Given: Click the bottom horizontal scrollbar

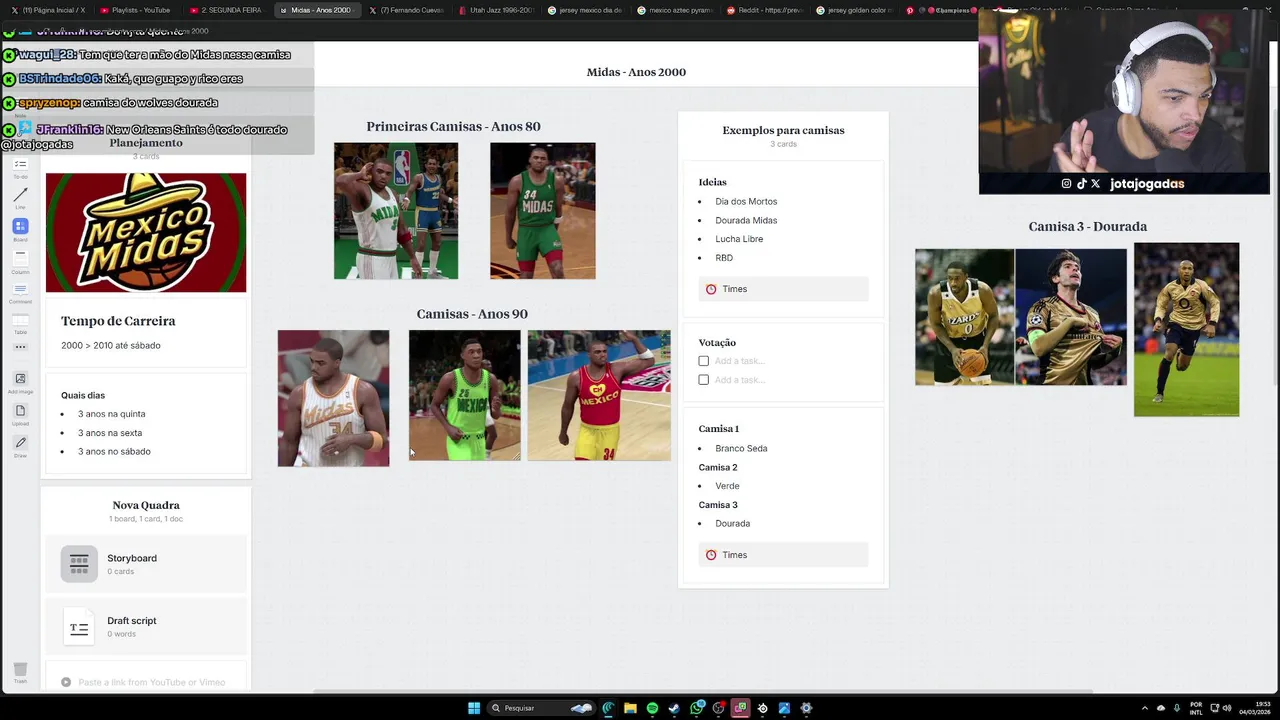Looking at the screenshot, I should [x=703, y=691].
